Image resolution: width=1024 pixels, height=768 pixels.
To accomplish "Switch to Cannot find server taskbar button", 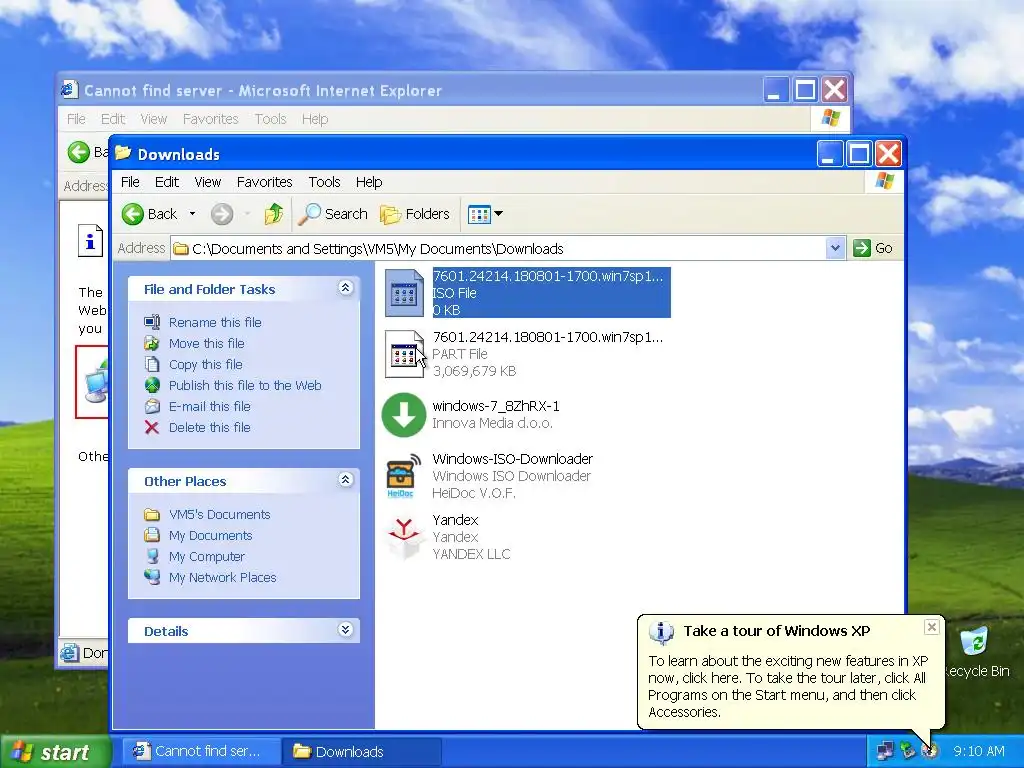I will (201, 752).
